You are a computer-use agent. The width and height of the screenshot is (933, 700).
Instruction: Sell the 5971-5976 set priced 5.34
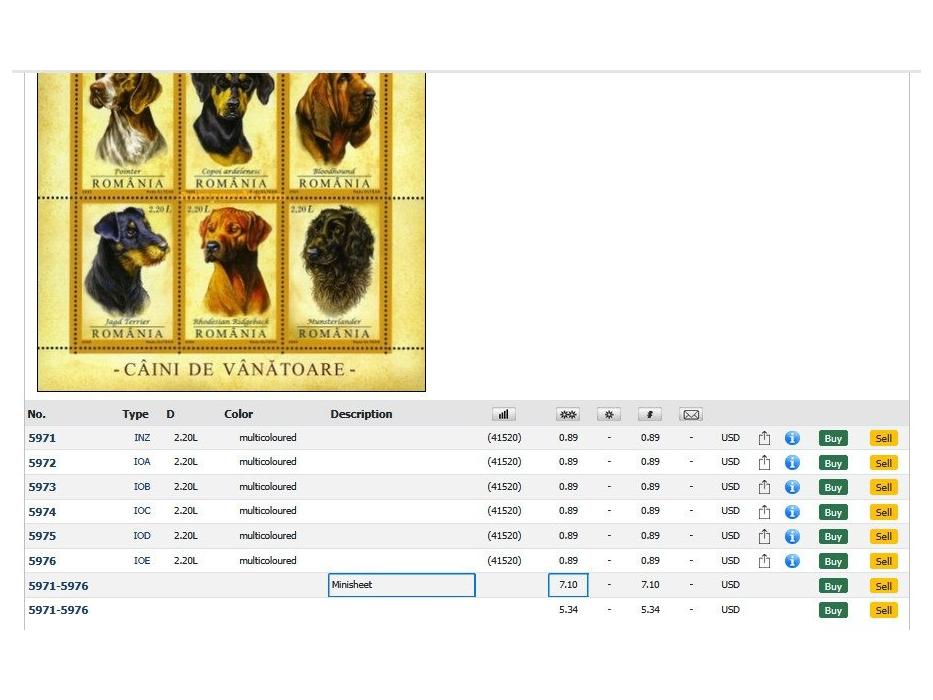[884, 611]
